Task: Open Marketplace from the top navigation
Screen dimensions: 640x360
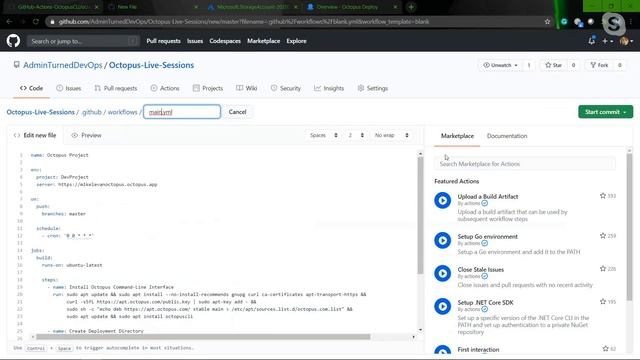Action: [263, 41]
